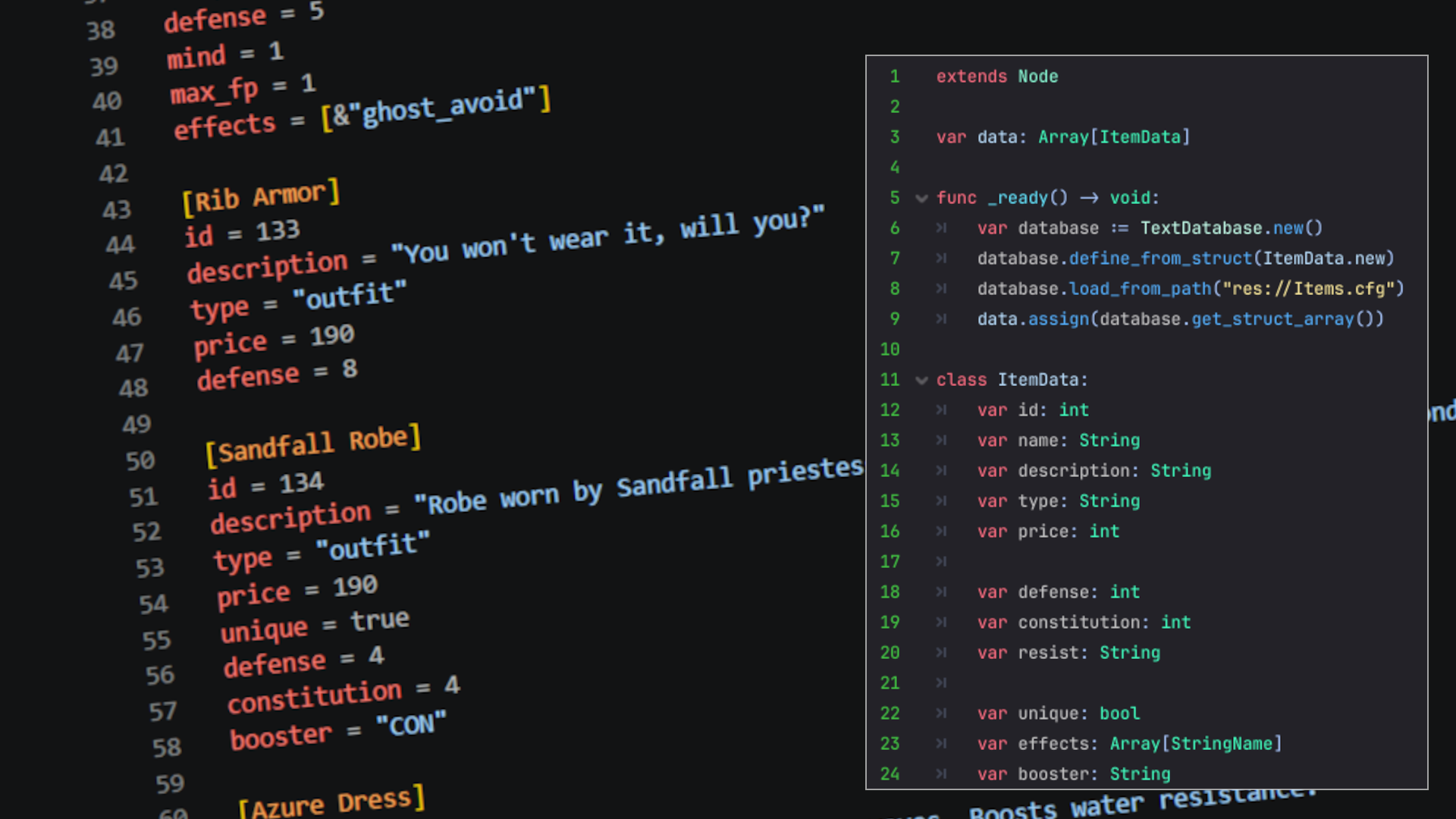Click the 'bool' type after unique
The height and width of the screenshot is (819, 1456).
[1119, 714]
